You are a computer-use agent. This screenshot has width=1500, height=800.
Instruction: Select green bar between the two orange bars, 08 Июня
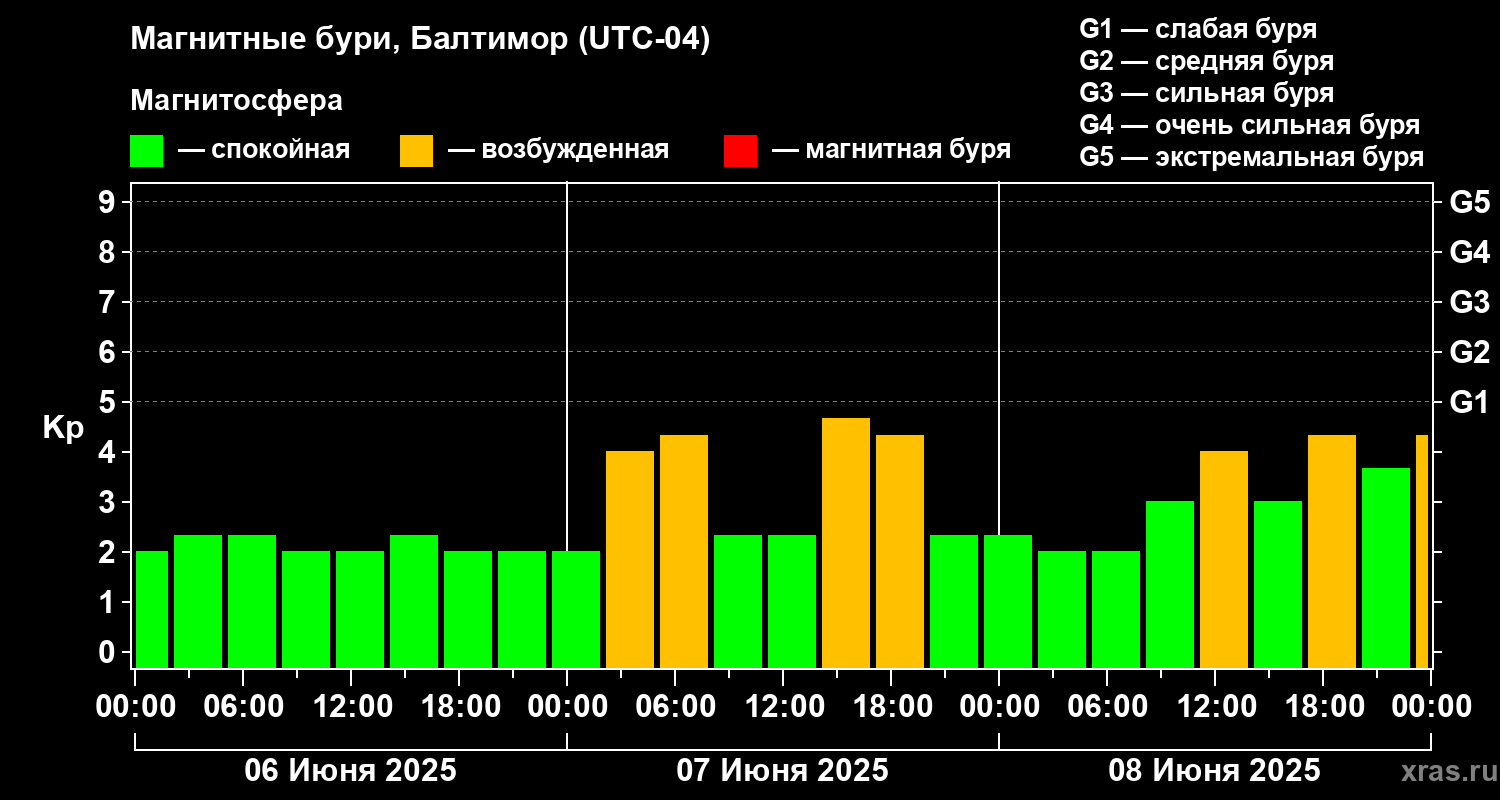1278,584
